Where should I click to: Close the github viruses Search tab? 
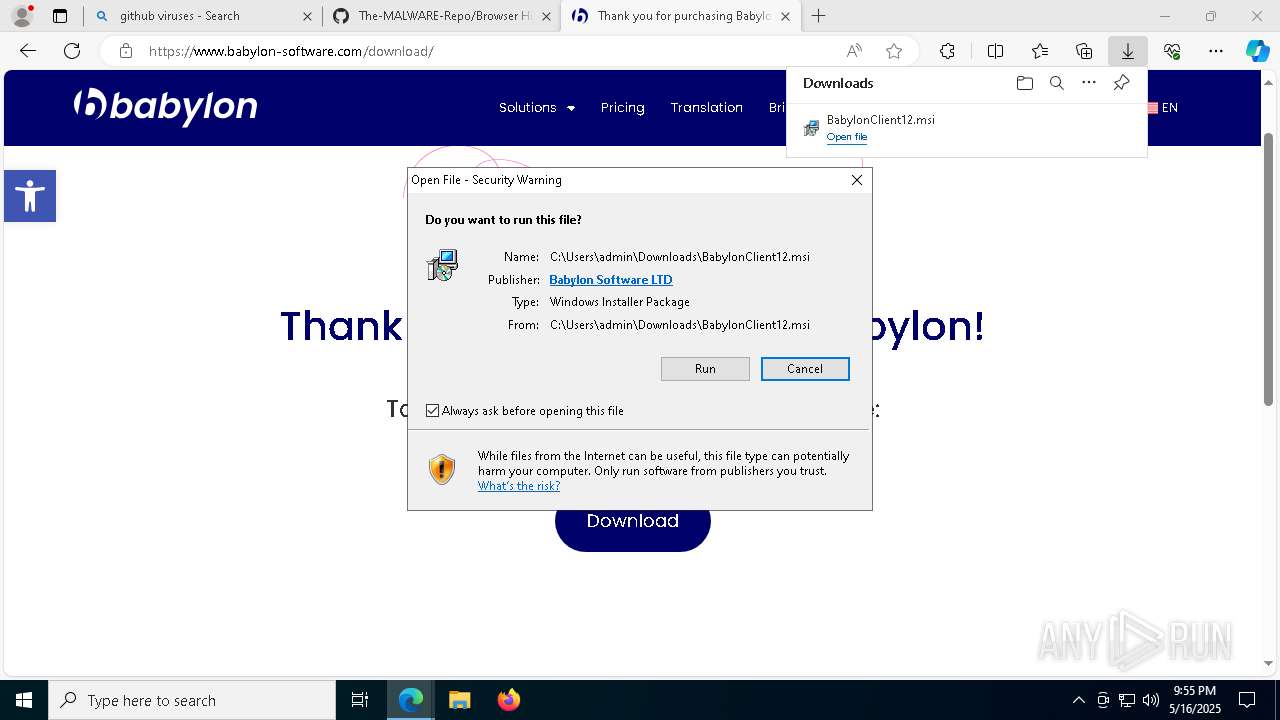click(x=307, y=16)
